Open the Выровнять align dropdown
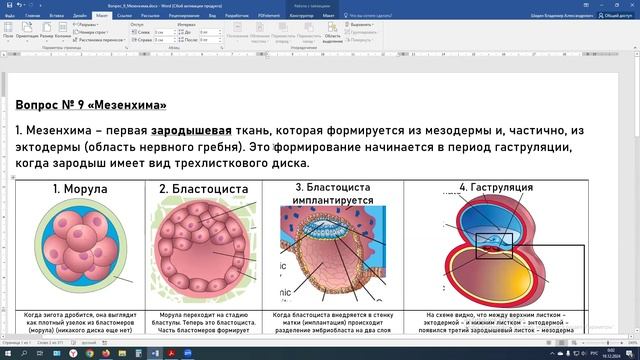This screenshot has height=360, width=640. (359, 24)
